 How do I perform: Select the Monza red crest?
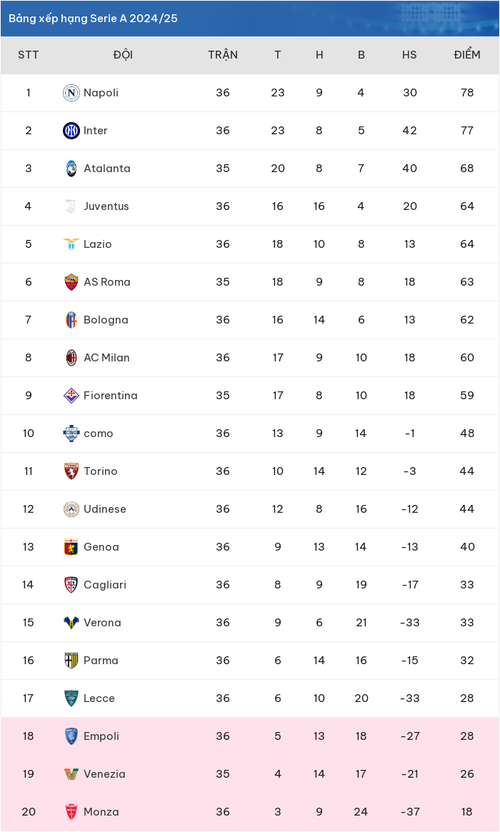71,812
